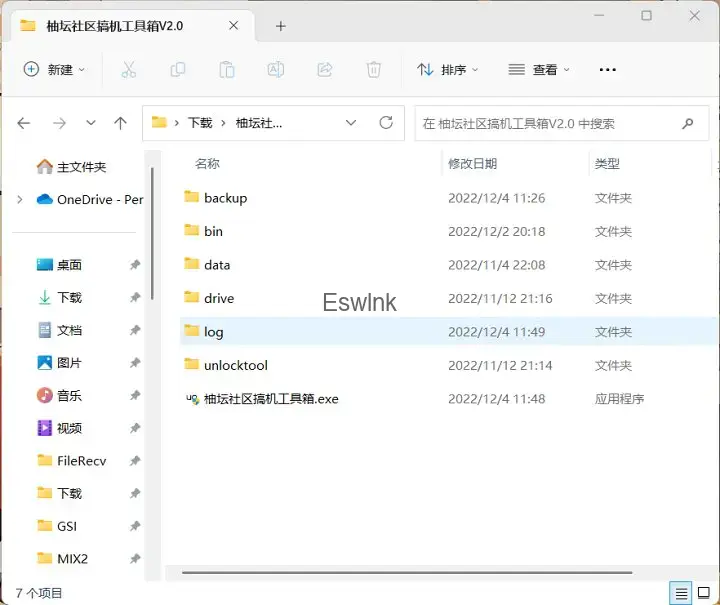Select the unlocktool folder
Viewport: 720px width, 605px height.
(235, 365)
